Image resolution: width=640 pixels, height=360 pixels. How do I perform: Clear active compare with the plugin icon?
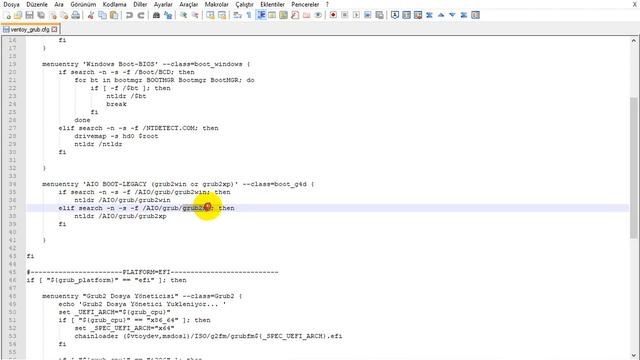[x=418, y=15]
